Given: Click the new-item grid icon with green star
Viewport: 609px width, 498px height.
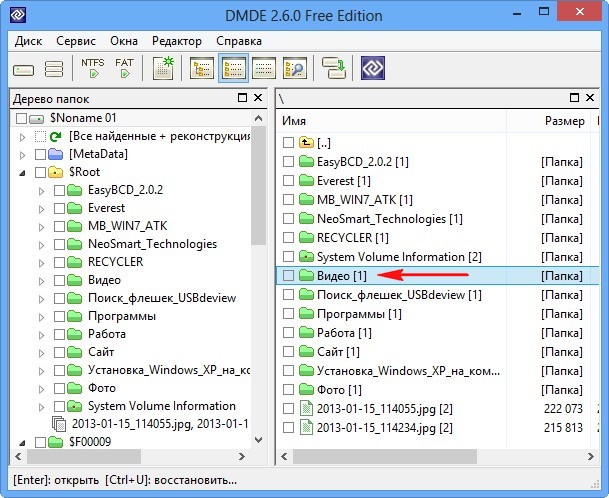Looking at the screenshot, I should tap(163, 68).
